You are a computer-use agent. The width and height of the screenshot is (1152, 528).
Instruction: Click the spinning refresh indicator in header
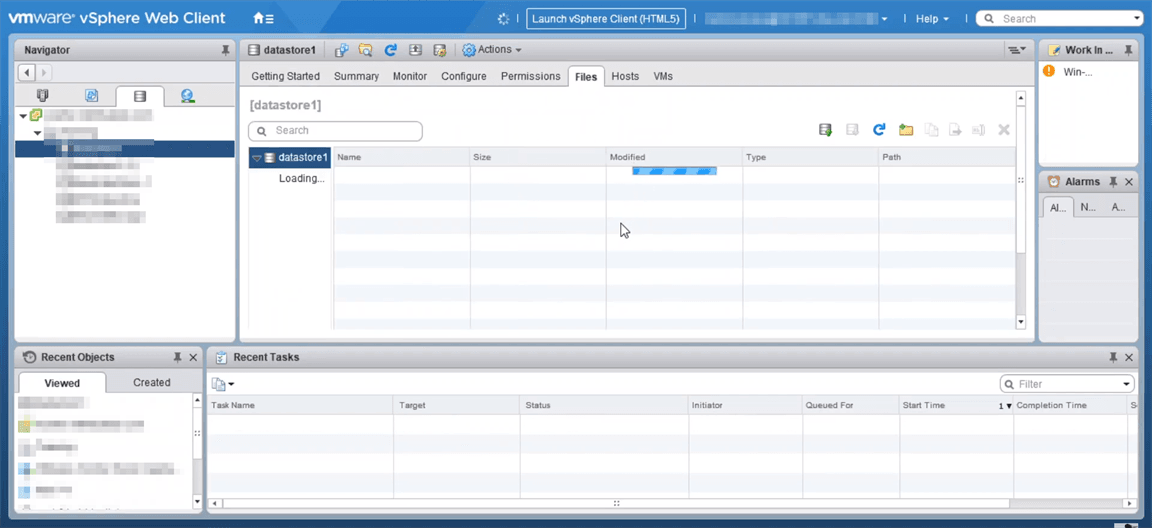tap(503, 18)
